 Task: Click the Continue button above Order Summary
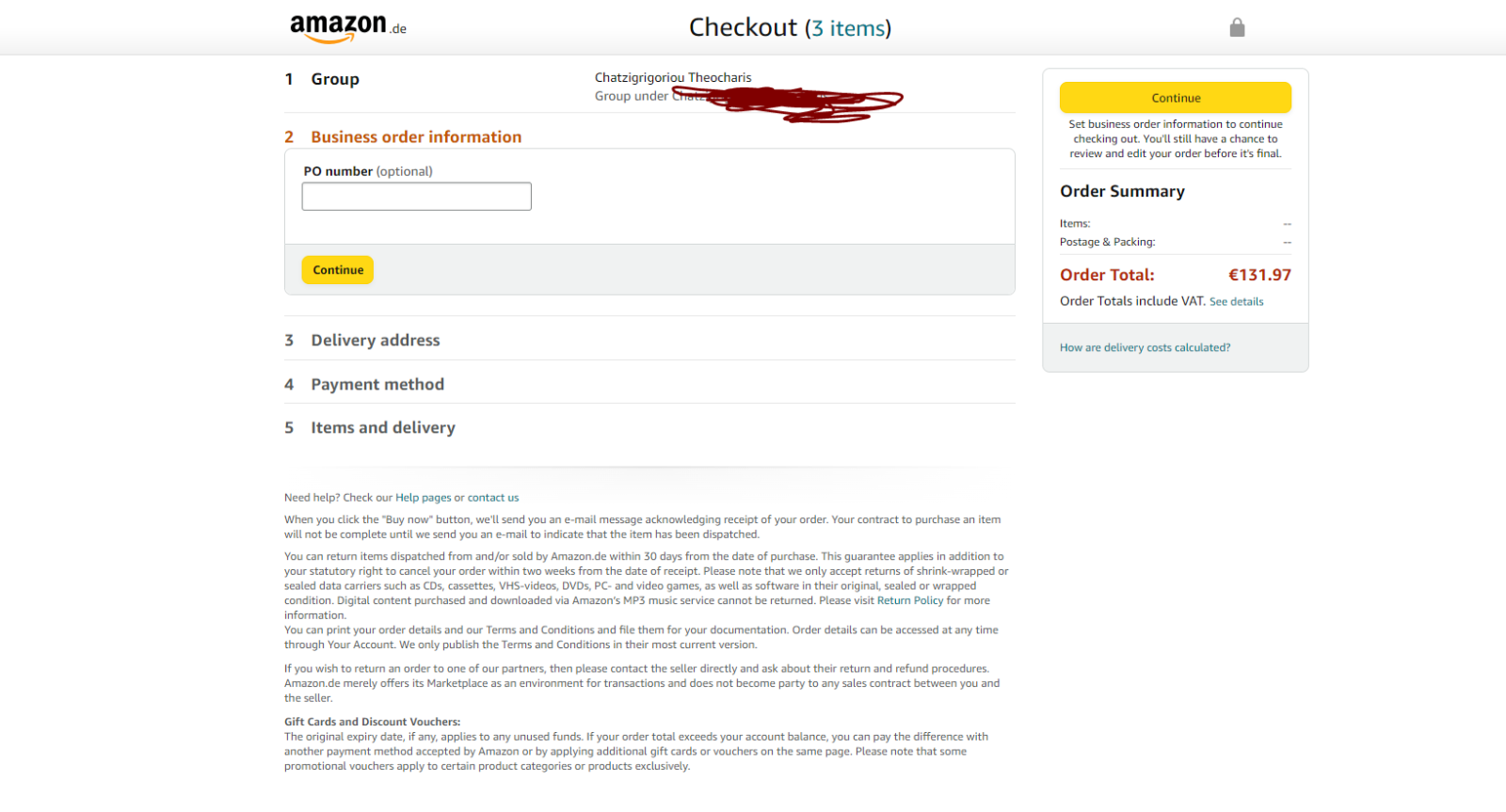pyautogui.click(x=1176, y=98)
